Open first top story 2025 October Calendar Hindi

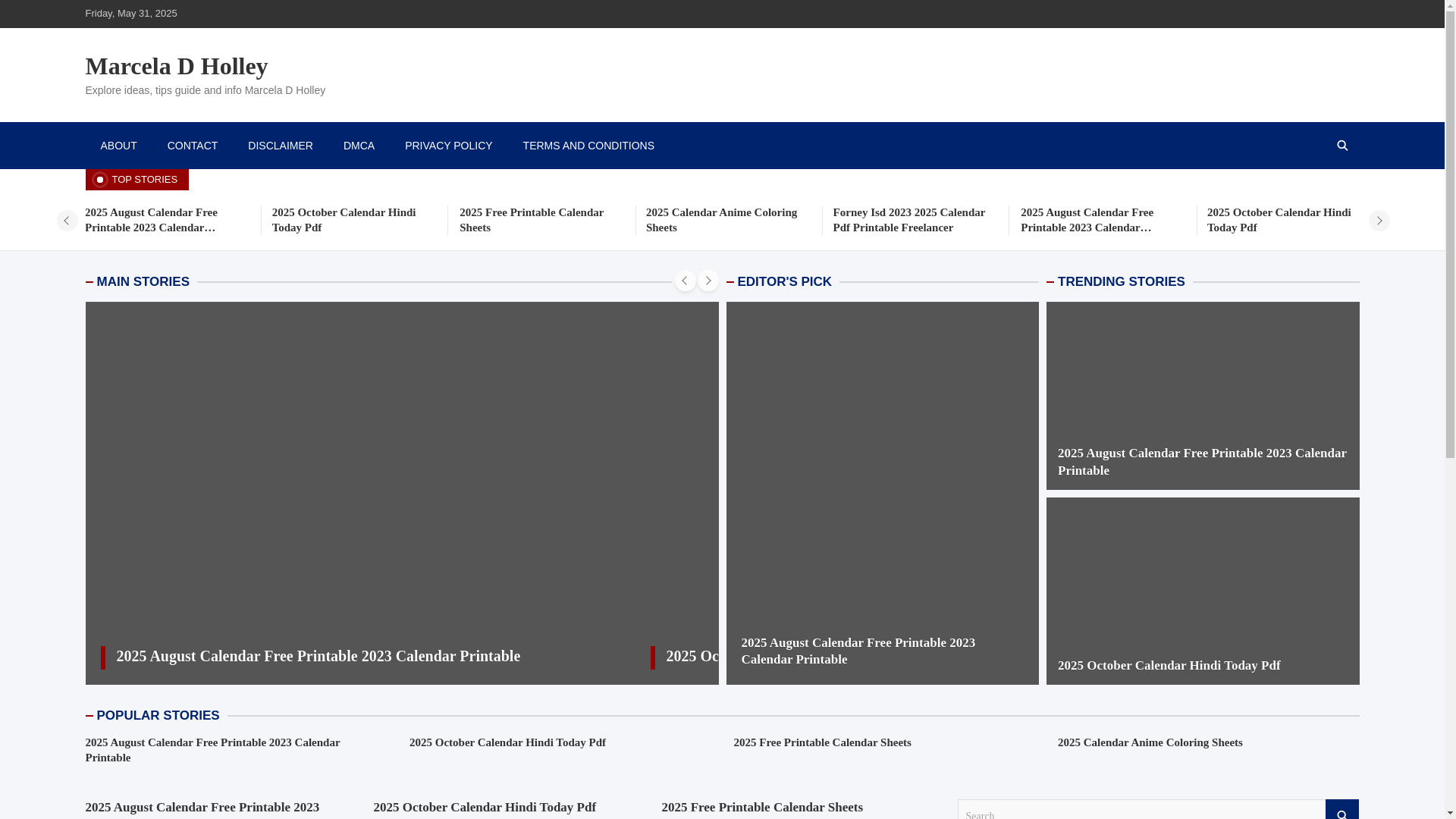tap(344, 220)
